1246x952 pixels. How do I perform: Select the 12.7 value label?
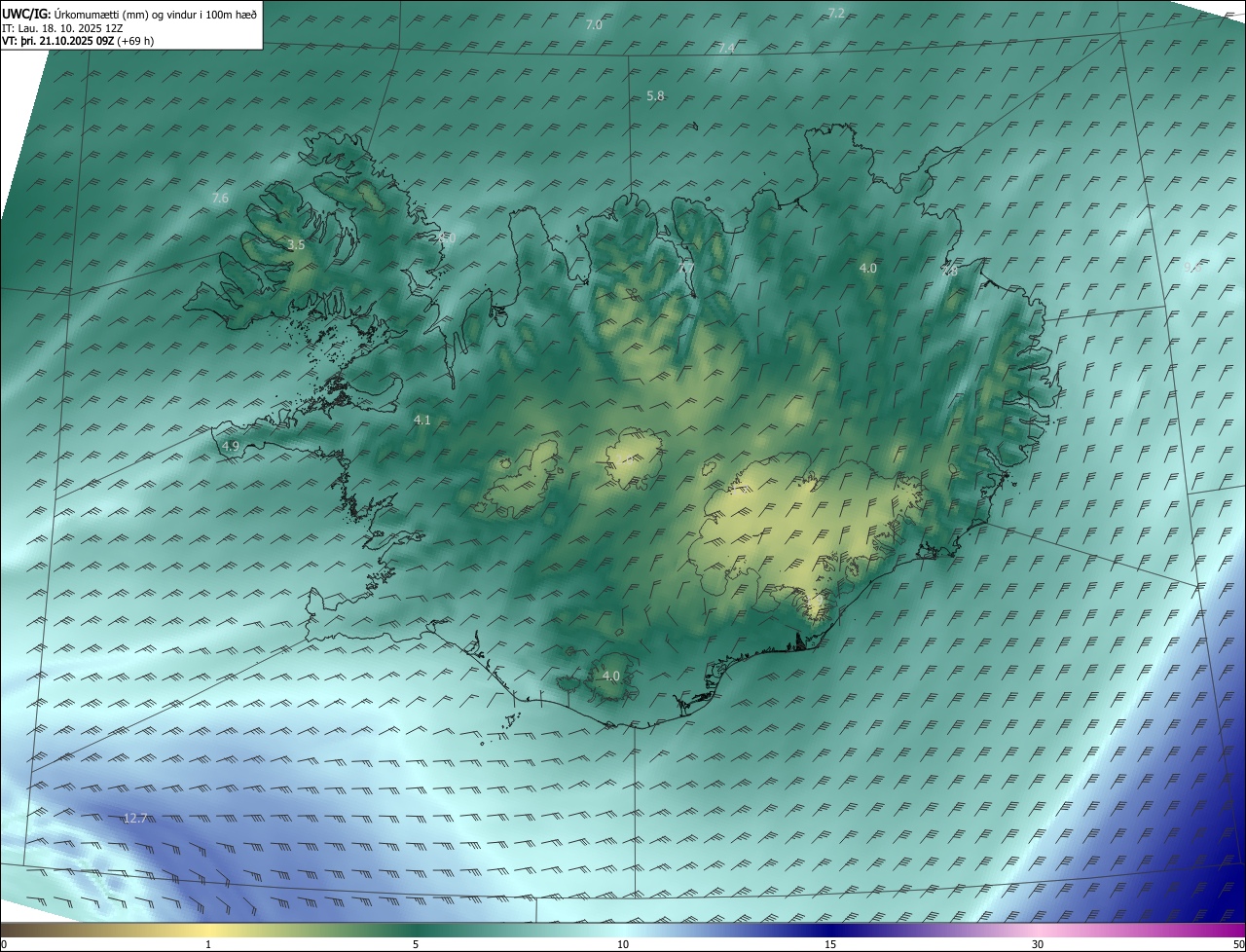point(134,819)
